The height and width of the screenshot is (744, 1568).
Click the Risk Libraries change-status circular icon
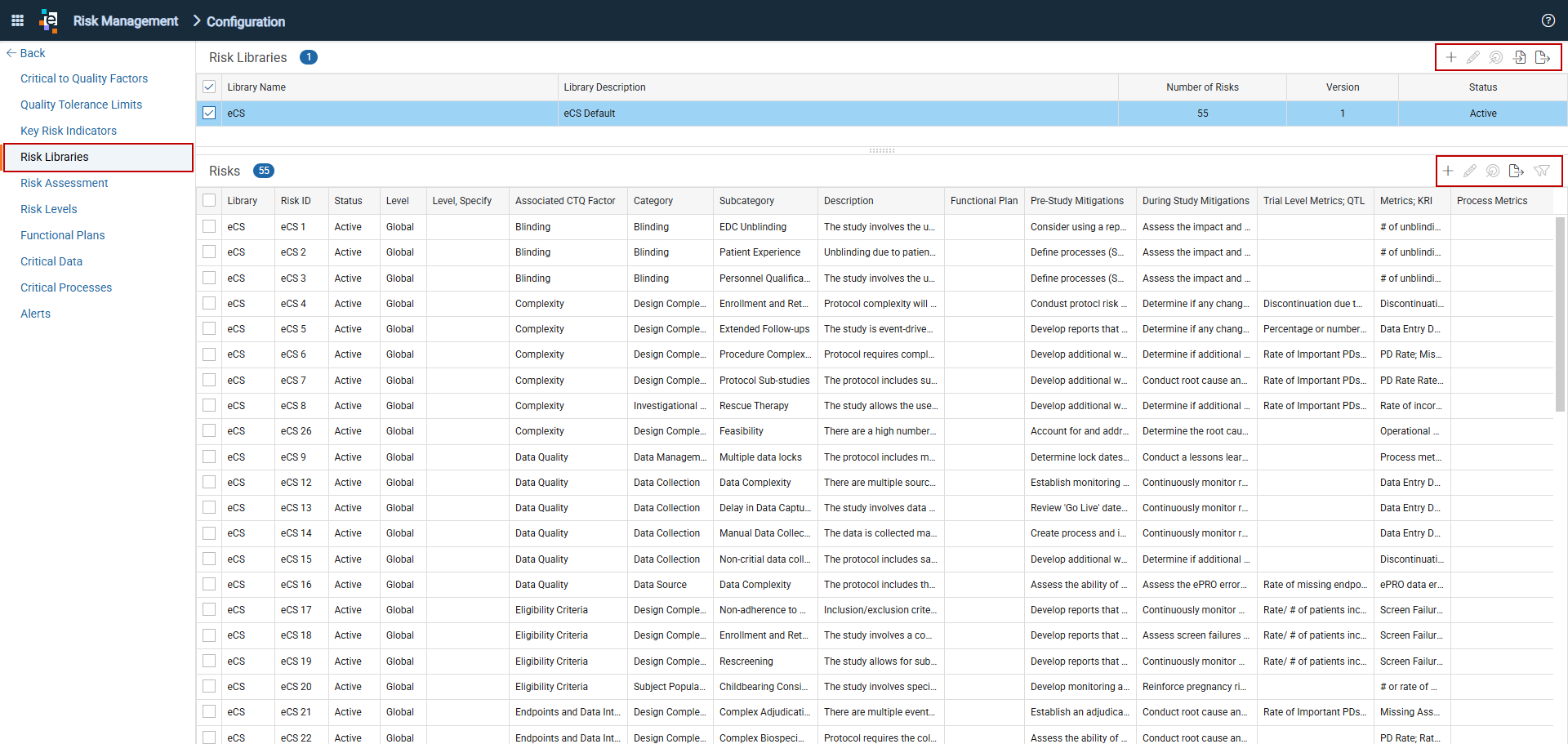tap(1496, 57)
